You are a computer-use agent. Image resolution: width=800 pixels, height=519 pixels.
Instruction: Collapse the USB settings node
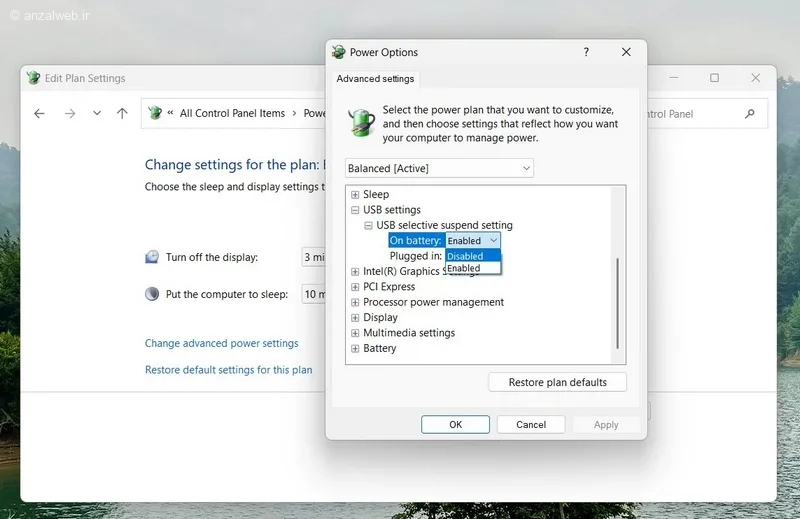pyautogui.click(x=355, y=210)
